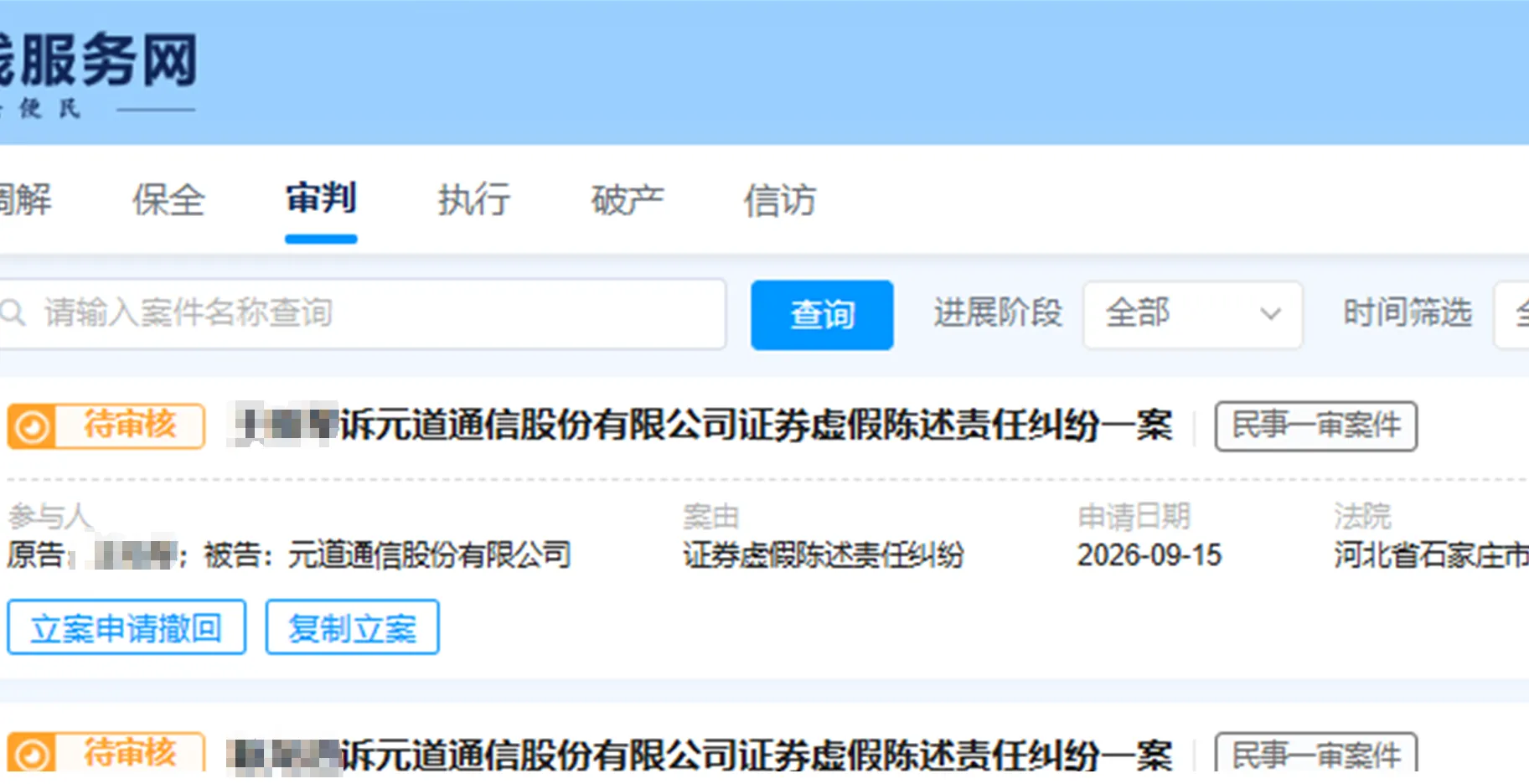Click the 案由 column label

[710, 517]
